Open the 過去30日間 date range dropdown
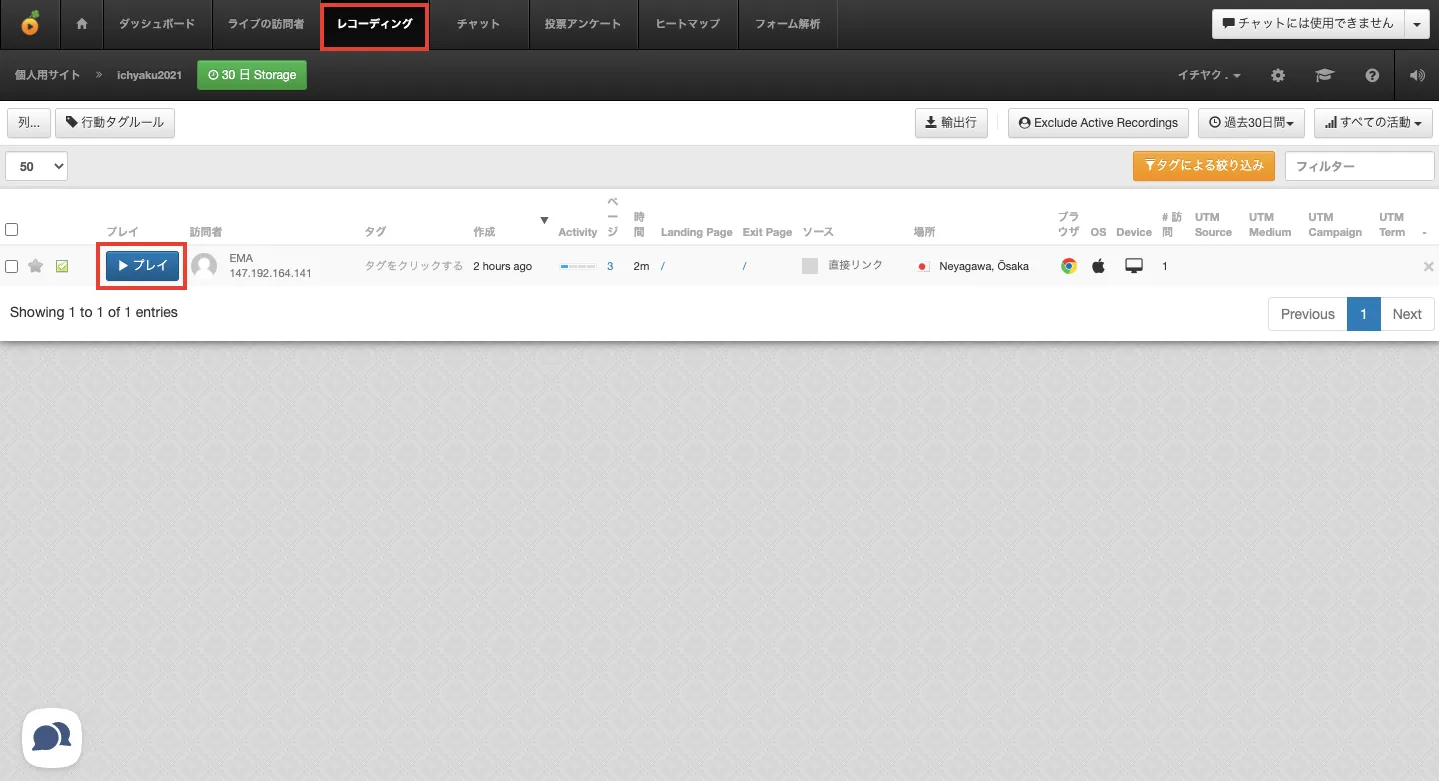1439x781 pixels. point(1251,123)
